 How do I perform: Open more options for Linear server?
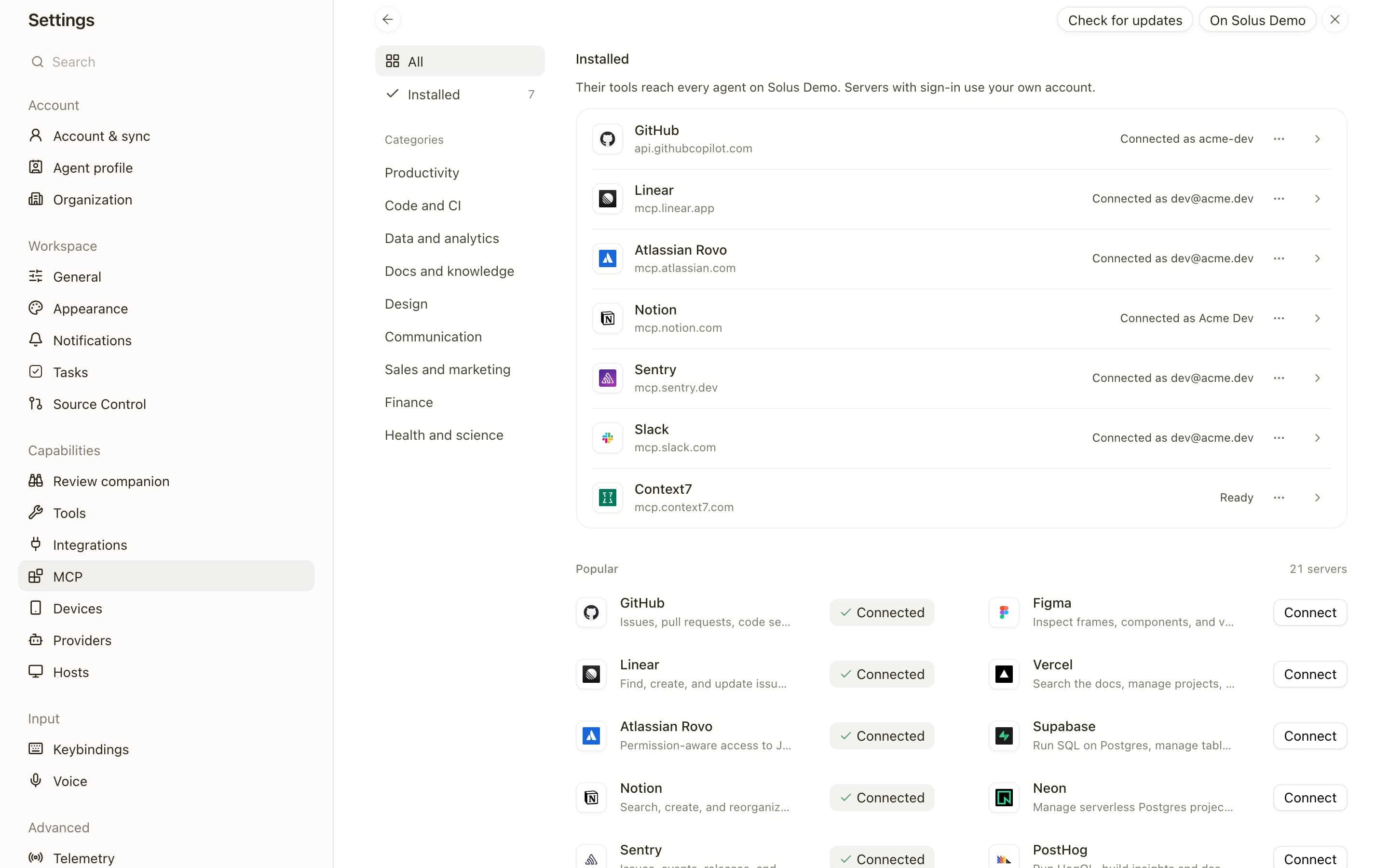coord(1279,199)
